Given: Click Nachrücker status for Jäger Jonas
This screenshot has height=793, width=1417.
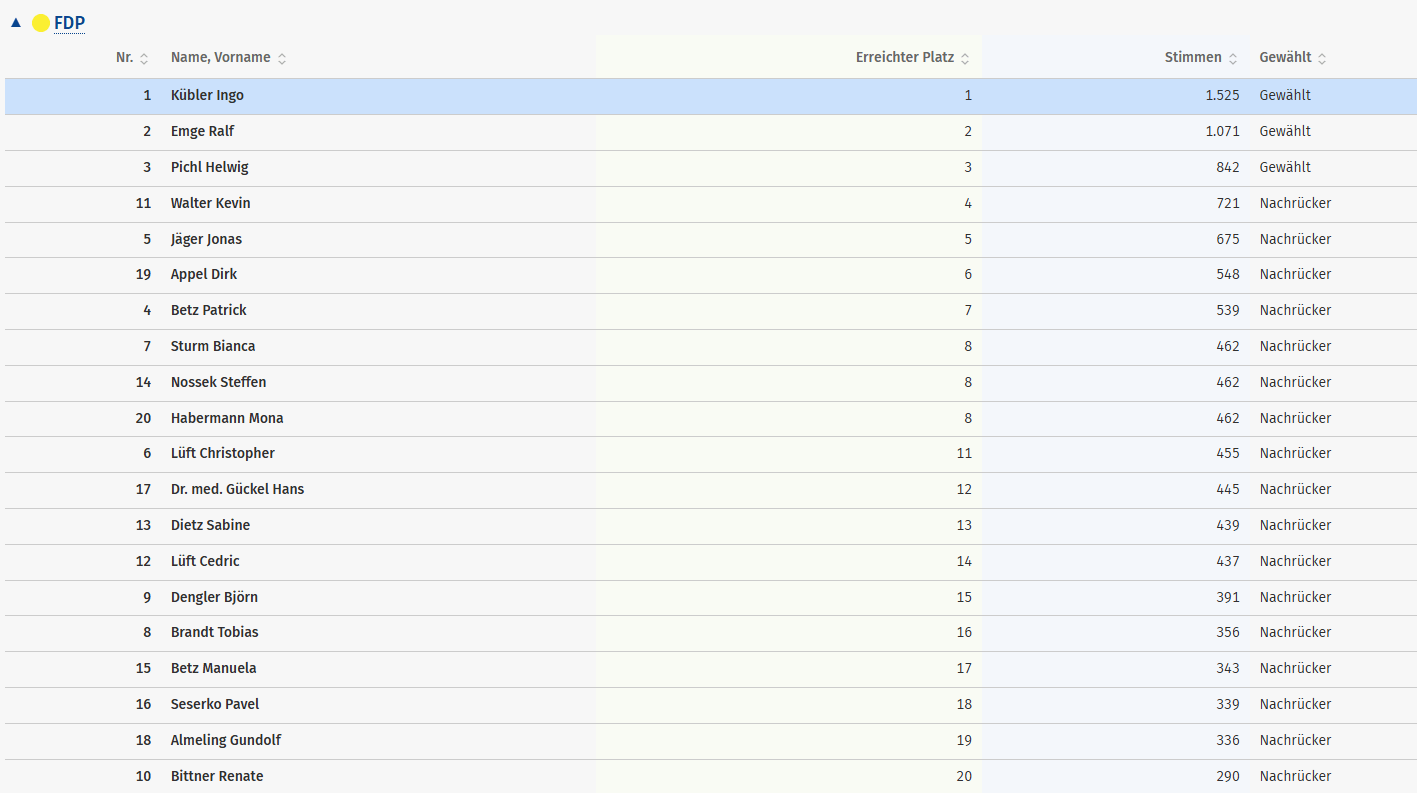Looking at the screenshot, I should tap(1295, 240).
